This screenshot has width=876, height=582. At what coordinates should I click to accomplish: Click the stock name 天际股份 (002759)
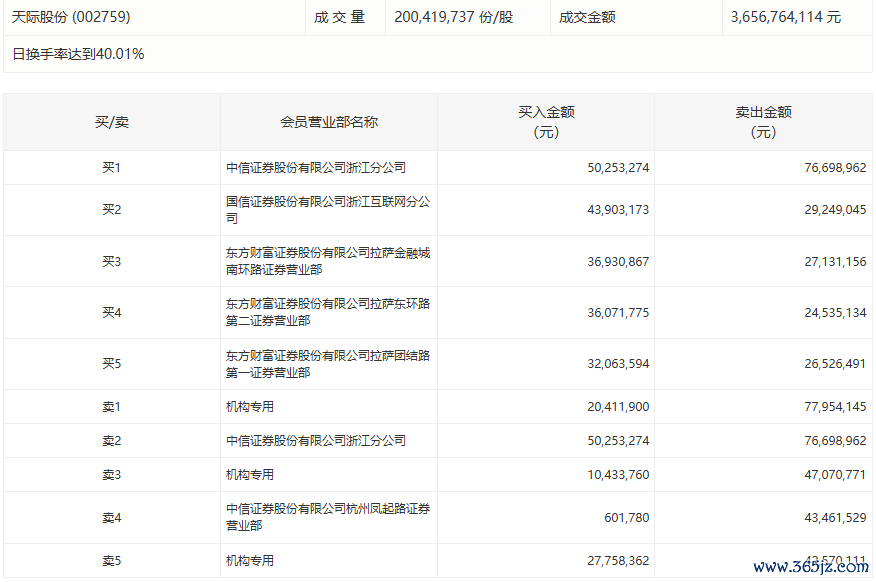71,17
